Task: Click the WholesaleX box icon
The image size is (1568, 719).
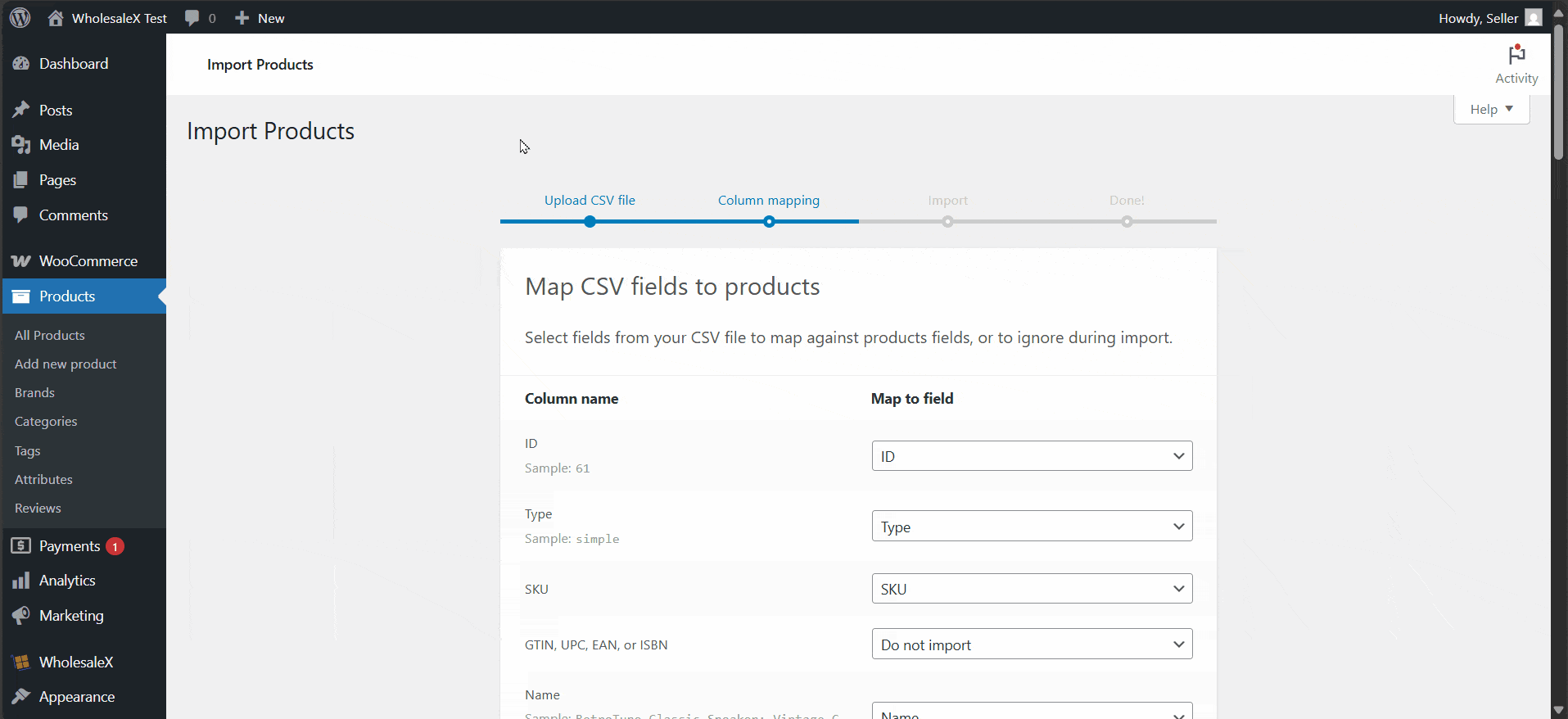Action: [x=21, y=662]
